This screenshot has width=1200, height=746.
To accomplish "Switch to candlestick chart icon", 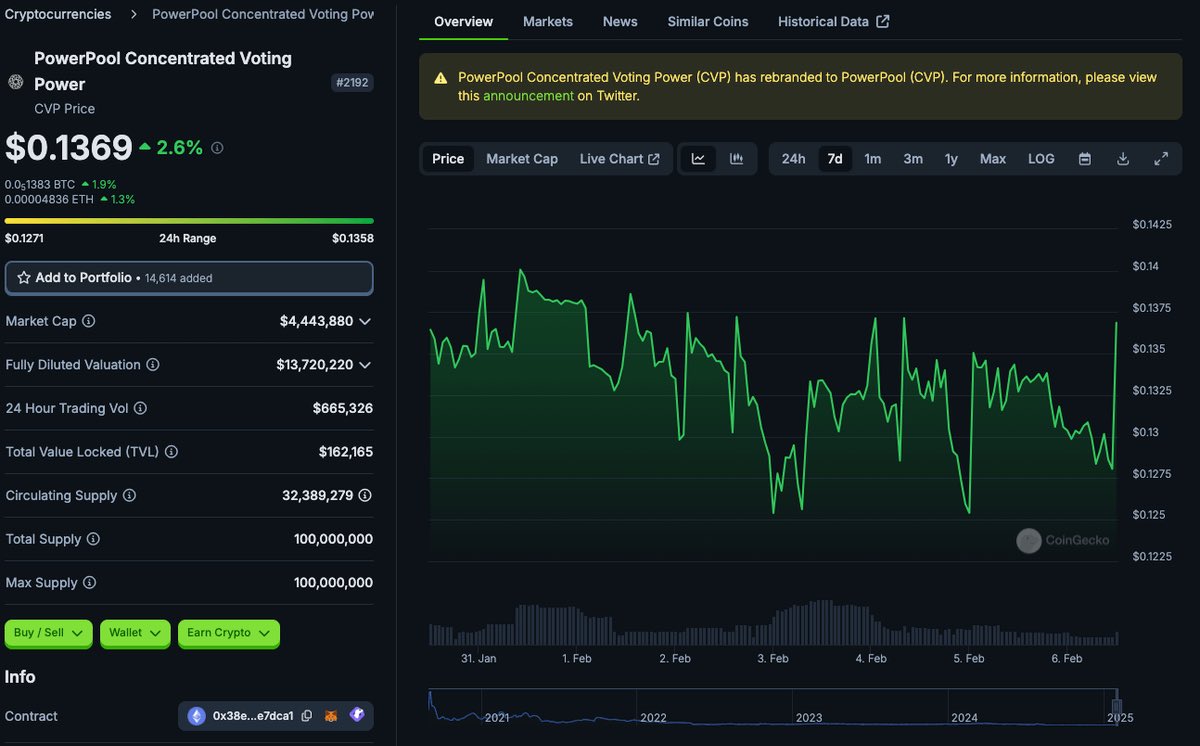I will (737, 159).
